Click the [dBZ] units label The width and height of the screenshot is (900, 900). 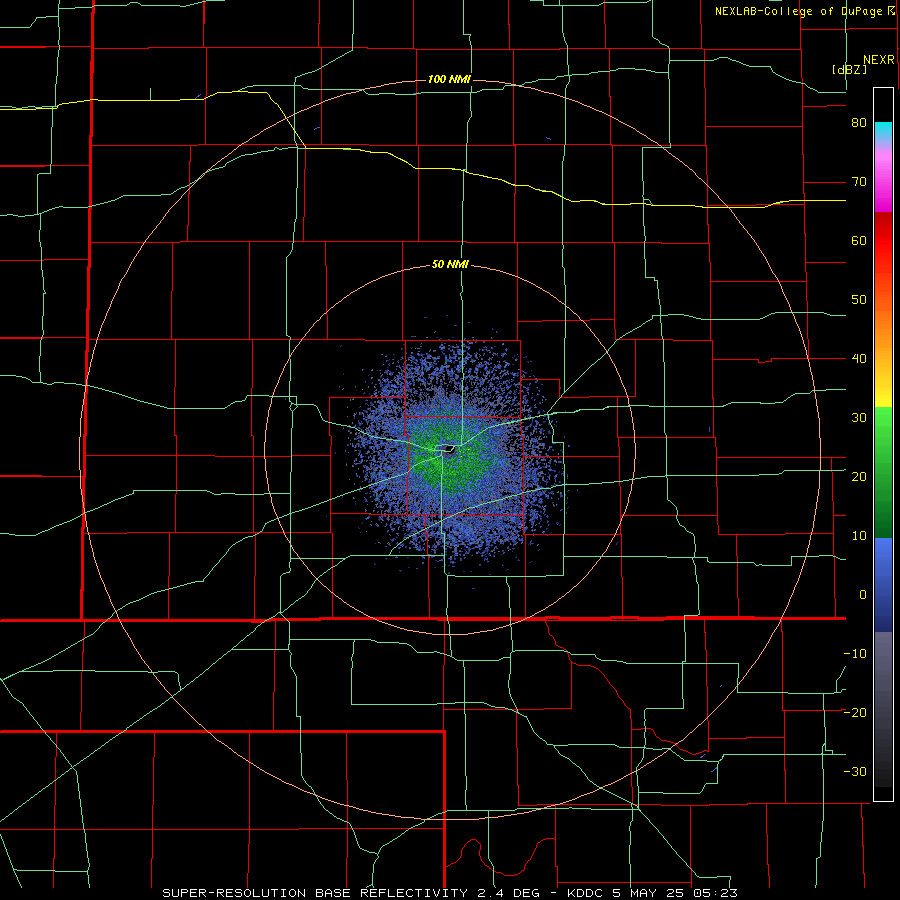point(849,69)
